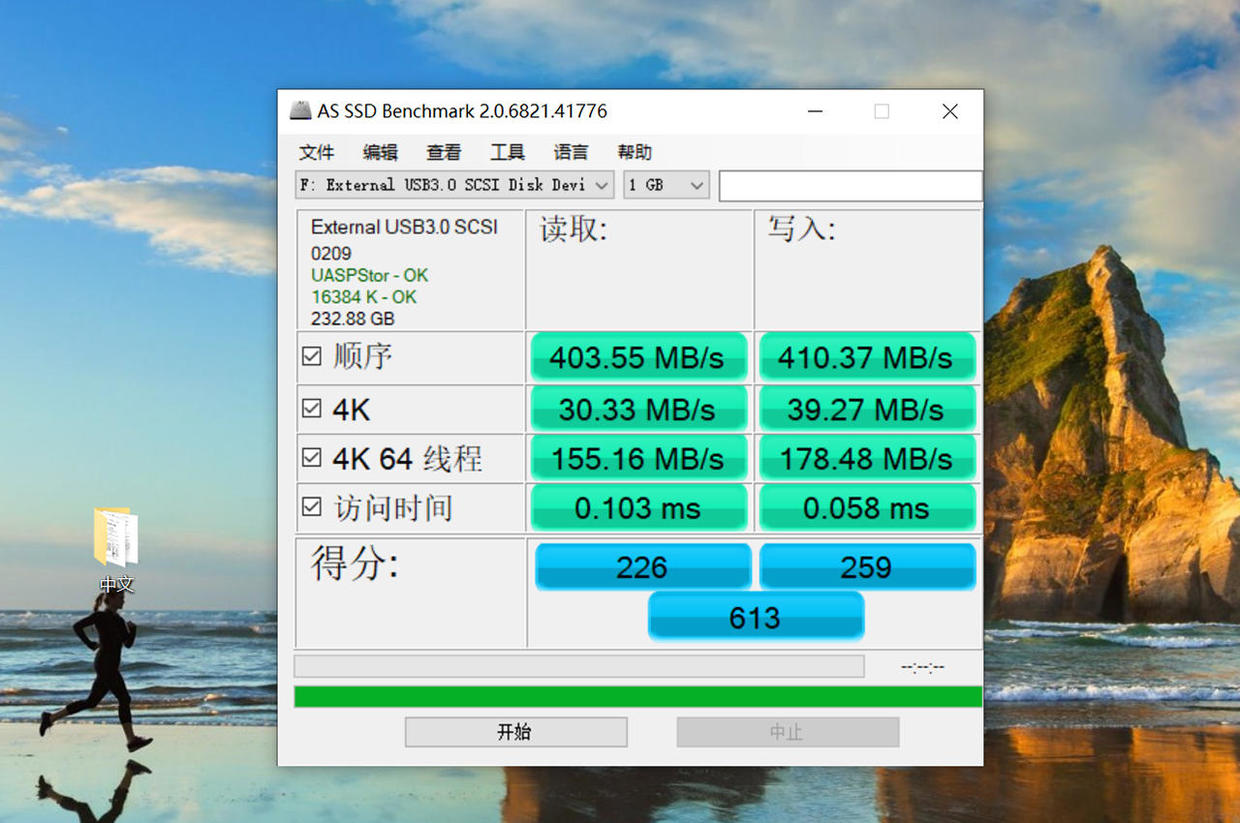Toggle the 4K test checkbox
This screenshot has height=823, width=1240.
(311, 407)
